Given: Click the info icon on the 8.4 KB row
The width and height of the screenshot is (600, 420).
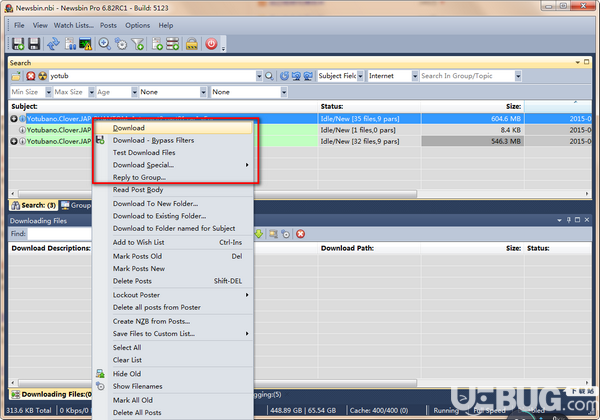Looking at the screenshot, I should [x=22, y=130].
